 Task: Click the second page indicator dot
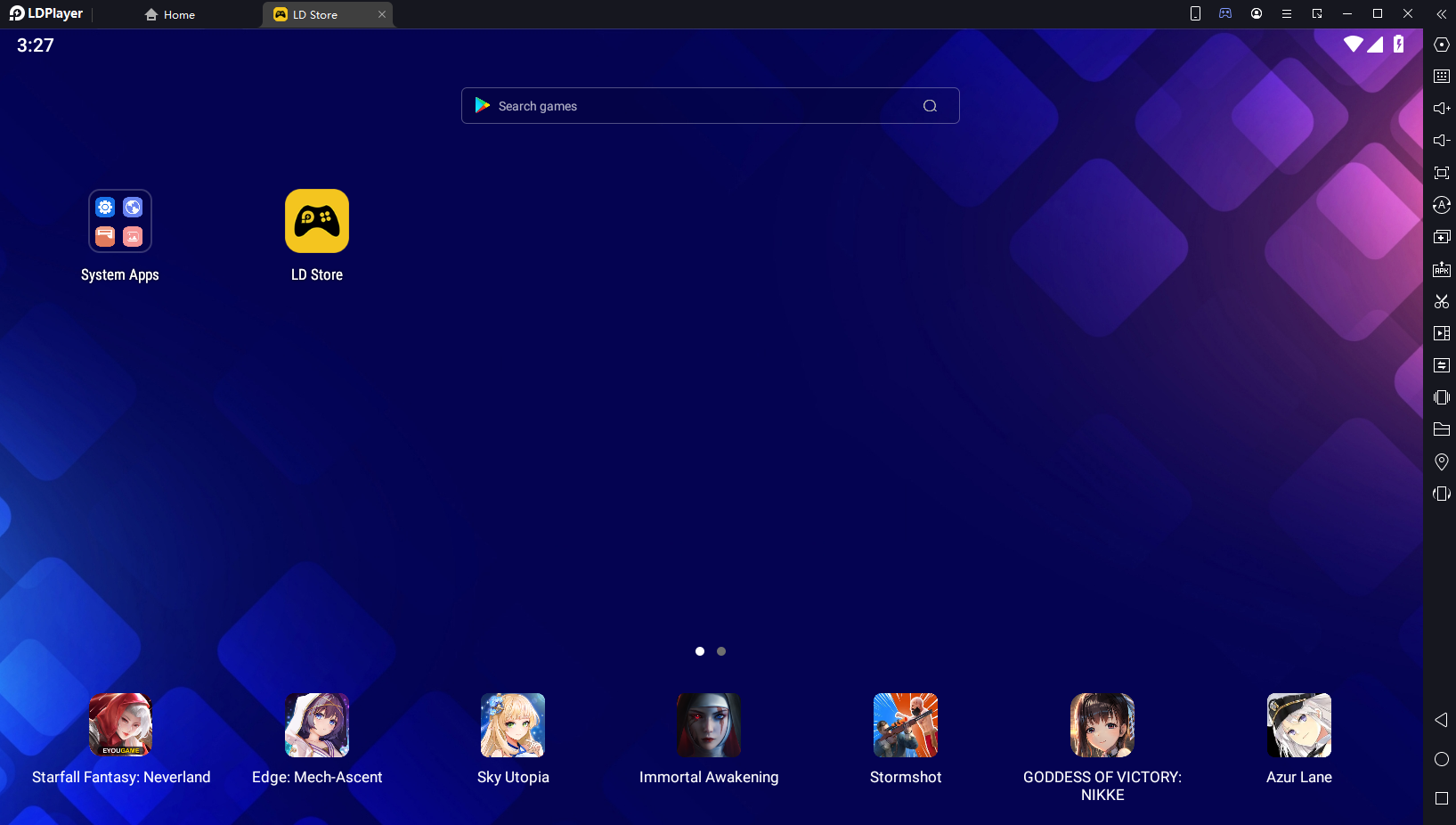tap(721, 651)
